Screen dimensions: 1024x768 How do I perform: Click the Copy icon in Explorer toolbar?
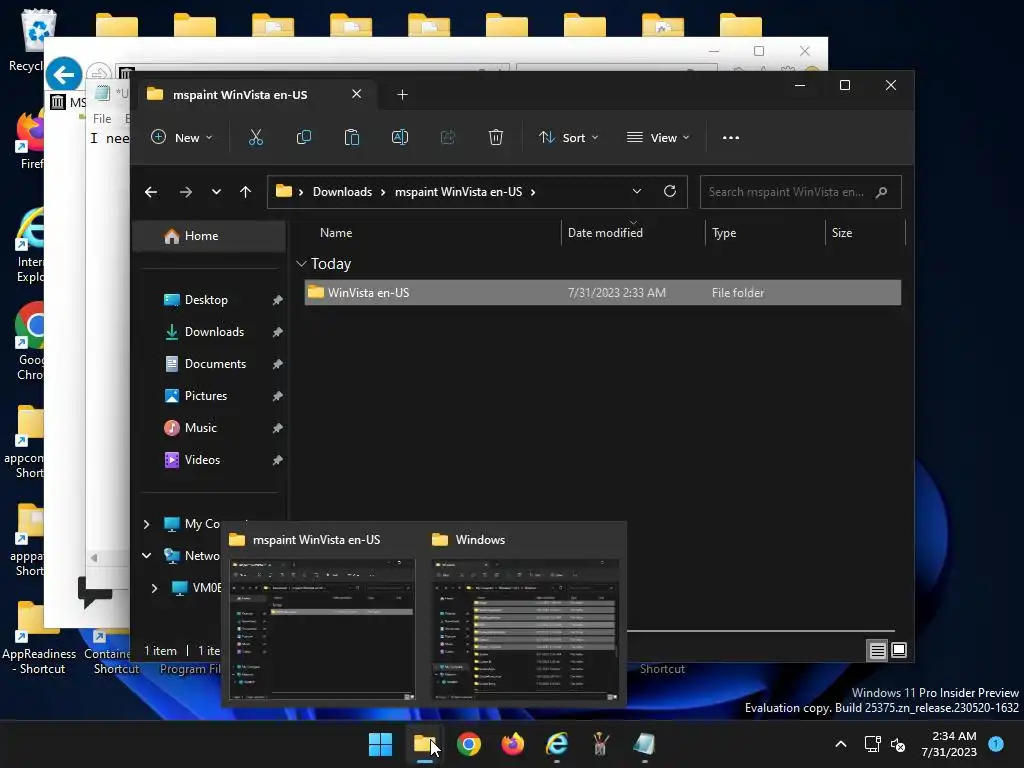point(304,137)
